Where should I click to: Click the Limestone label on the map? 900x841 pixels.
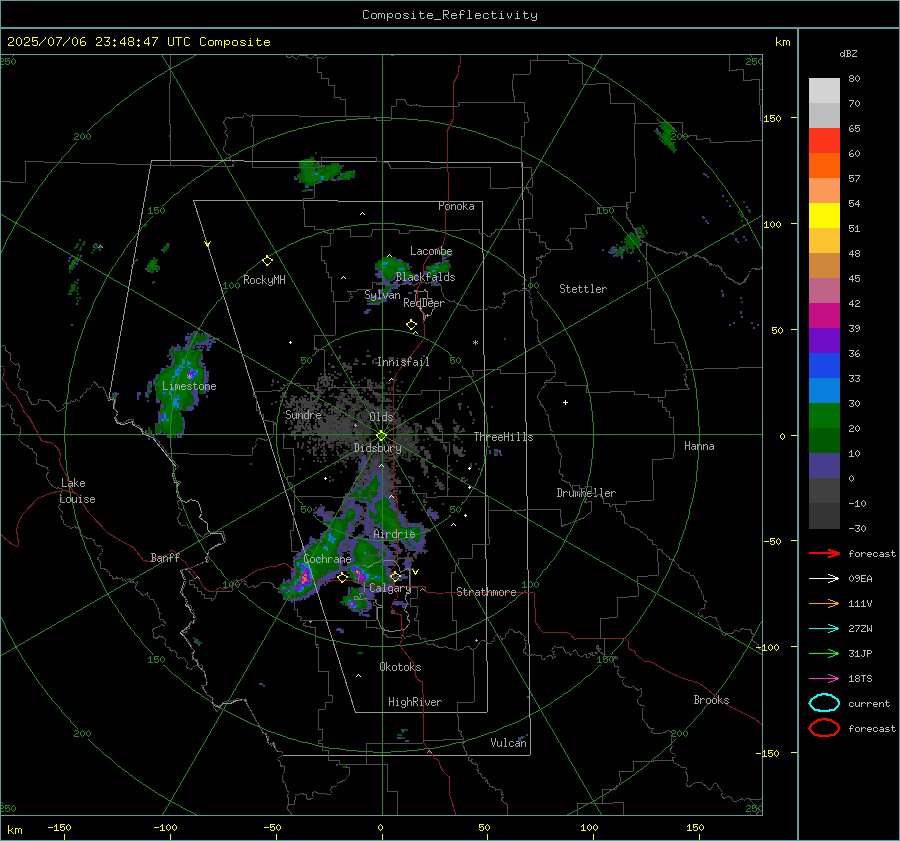189,386
